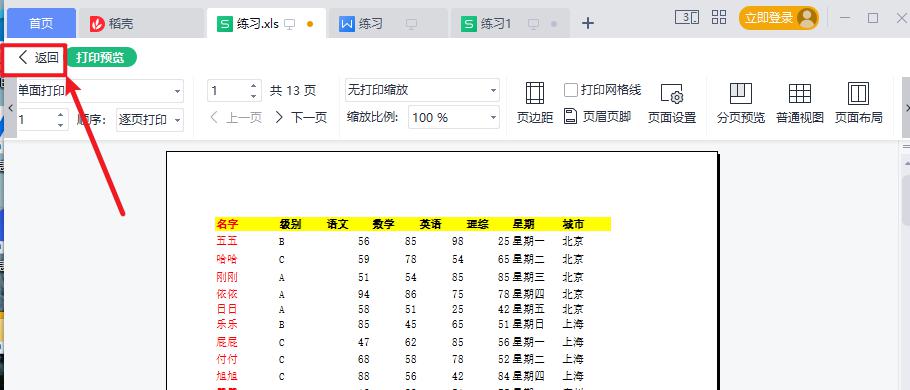Click the user avatar icon
Image resolution: width=910 pixels, height=390 pixels.
tap(807, 18)
